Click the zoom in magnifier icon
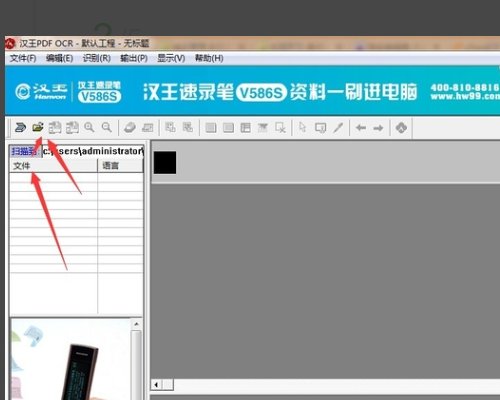The image size is (500, 400). point(89,127)
